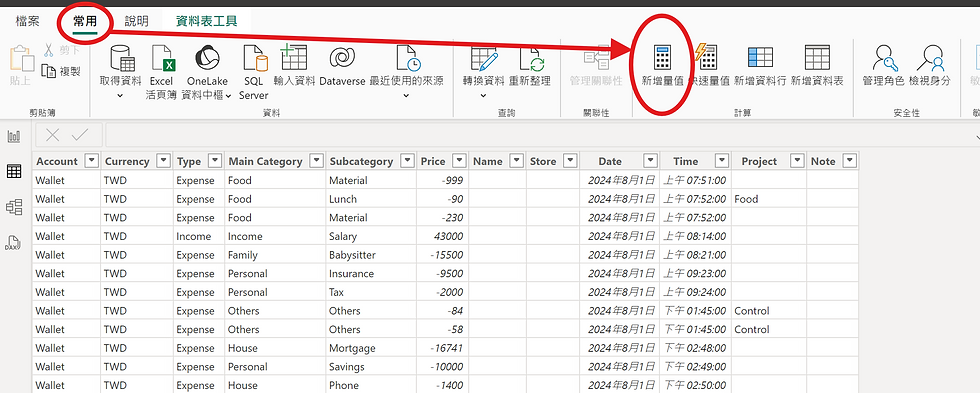This screenshot has height=393, width=980.
Task: Open 檢視身分 (View as) icon
Action: (x=930, y=58)
